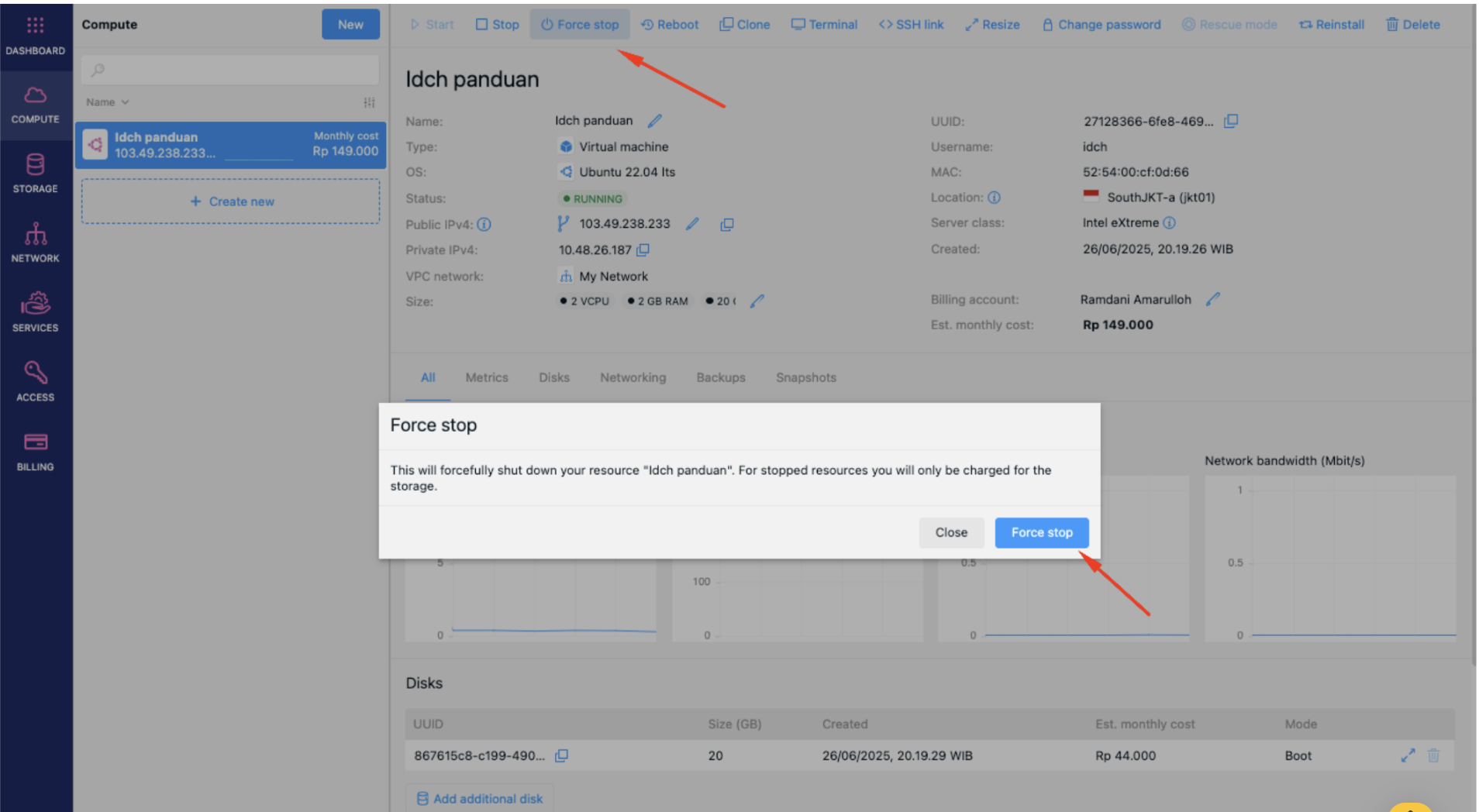Image resolution: width=1479 pixels, height=812 pixels.
Task: Click Add additional disk
Action: (x=480, y=799)
